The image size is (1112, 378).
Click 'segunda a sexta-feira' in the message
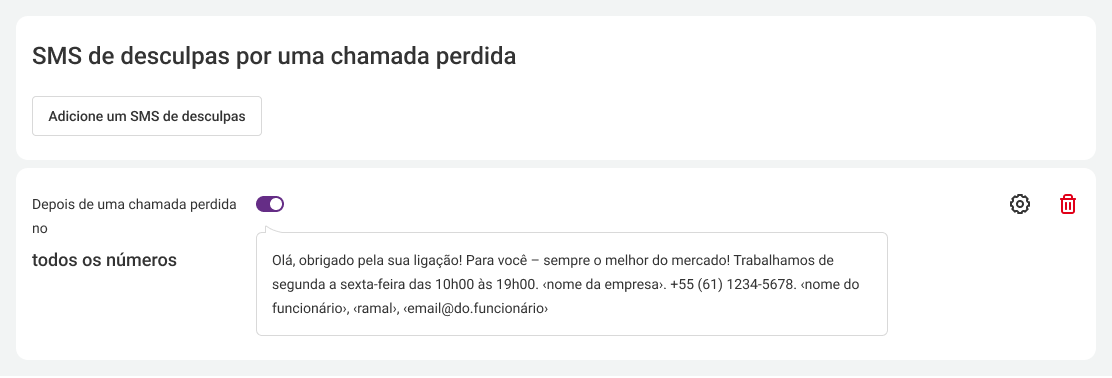(x=328, y=284)
